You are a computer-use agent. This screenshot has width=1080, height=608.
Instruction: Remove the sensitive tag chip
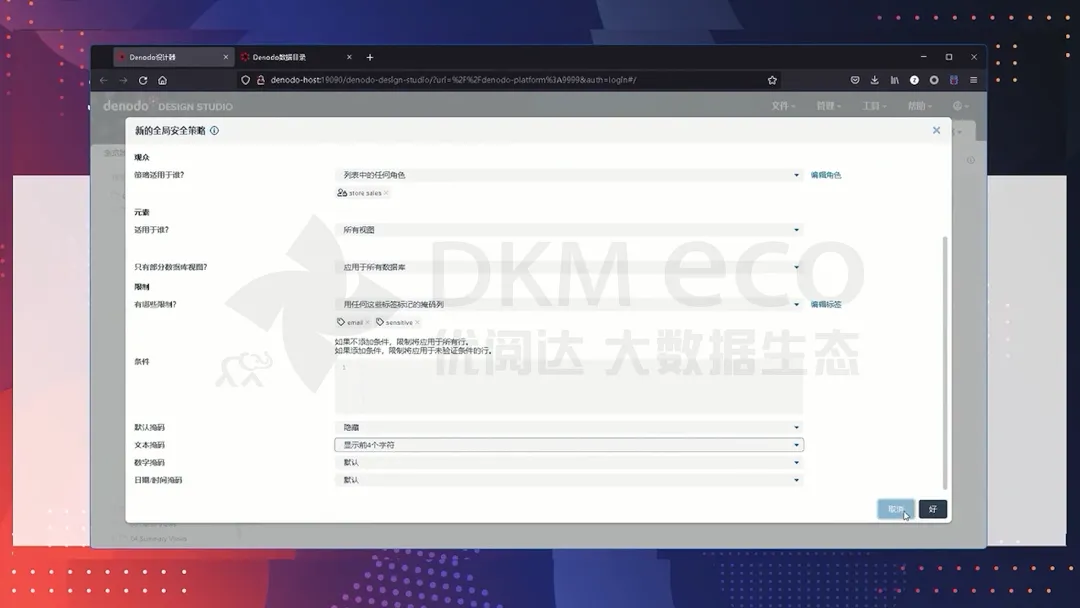(x=417, y=323)
